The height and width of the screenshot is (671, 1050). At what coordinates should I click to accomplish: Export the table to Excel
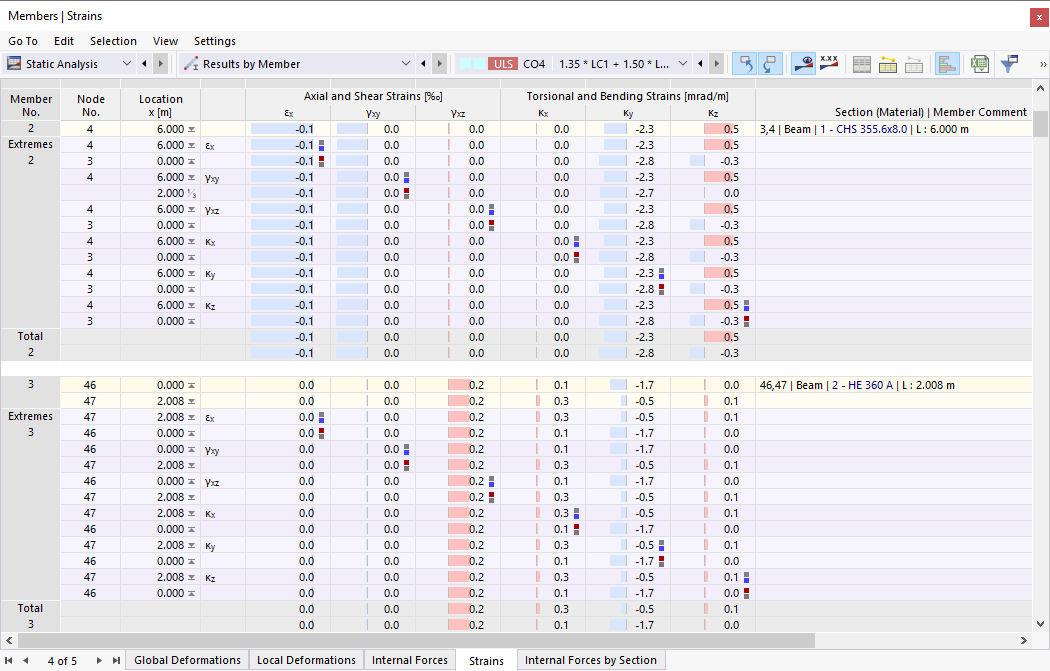981,63
